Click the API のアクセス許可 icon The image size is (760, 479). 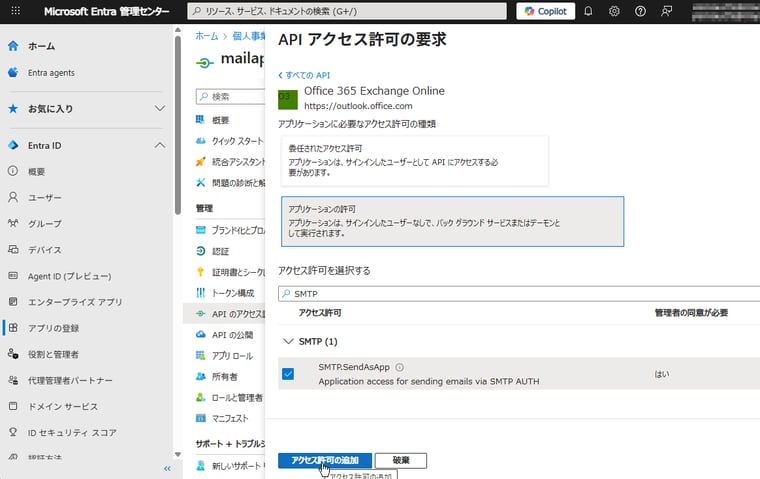[200, 314]
